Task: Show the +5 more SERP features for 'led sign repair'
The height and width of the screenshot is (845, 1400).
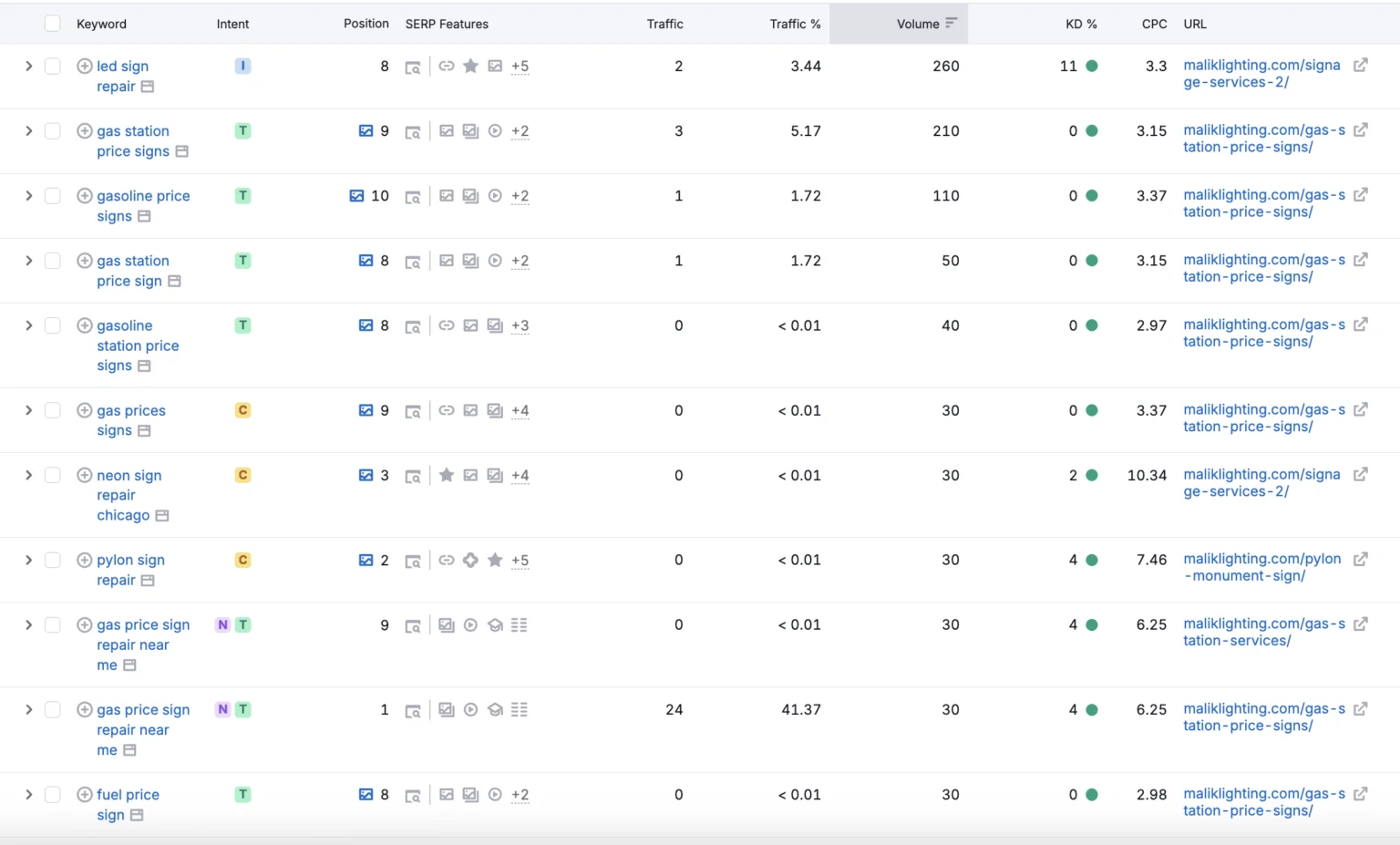Action: [520, 66]
